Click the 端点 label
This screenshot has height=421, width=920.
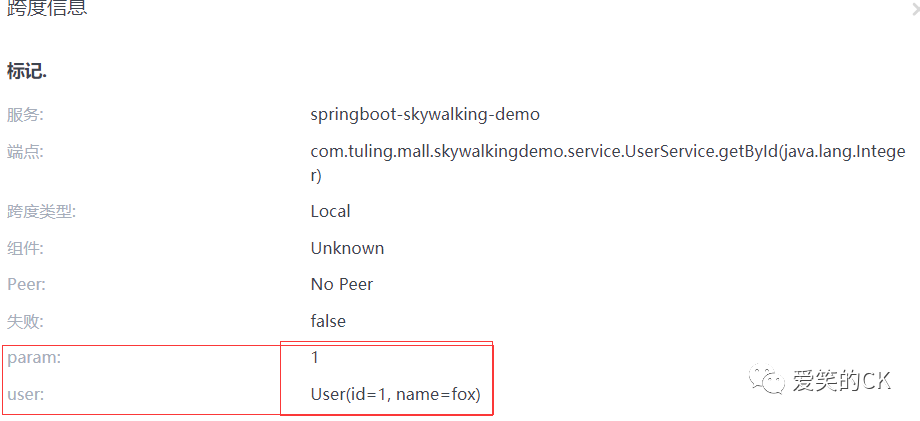(x=25, y=151)
